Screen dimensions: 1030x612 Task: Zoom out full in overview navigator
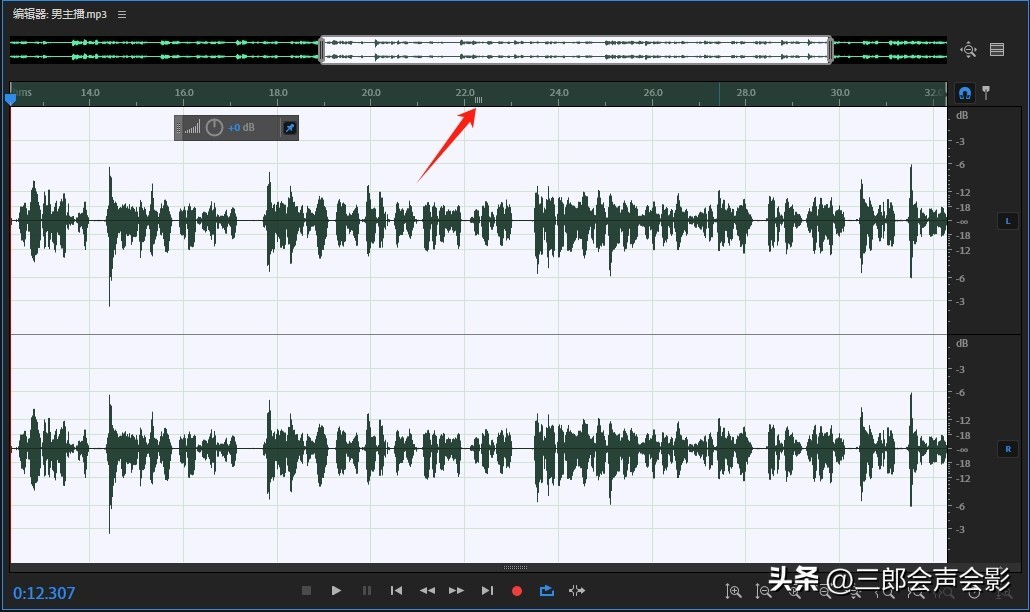(x=968, y=50)
